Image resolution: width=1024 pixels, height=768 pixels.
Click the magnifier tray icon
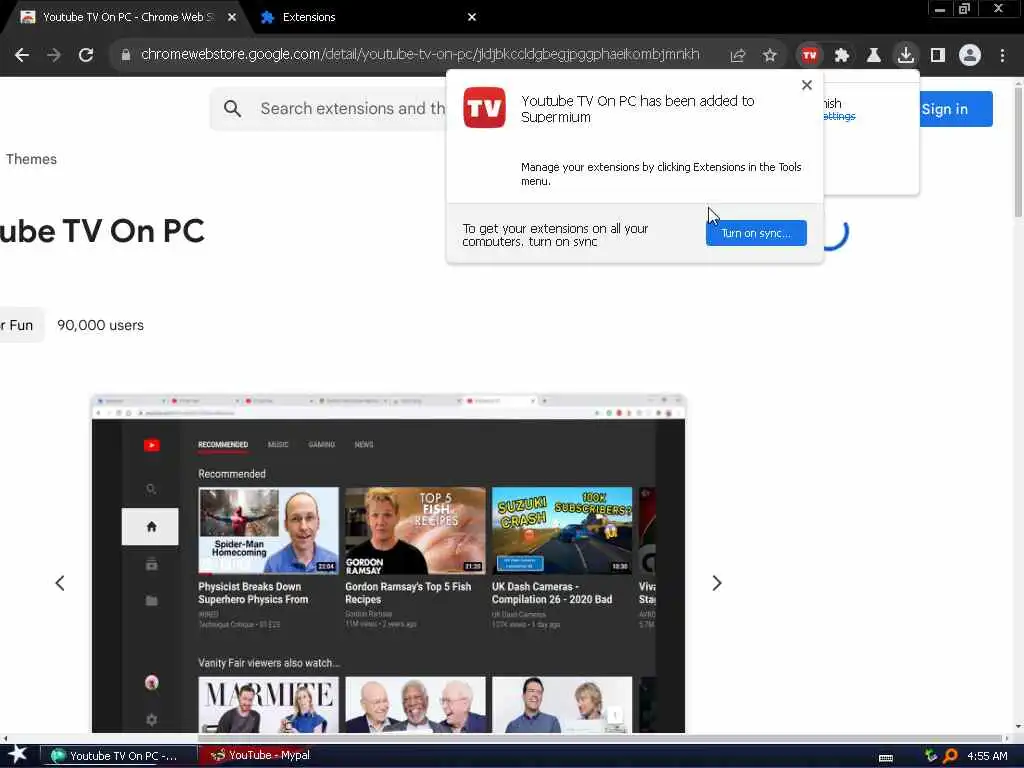click(x=951, y=756)
